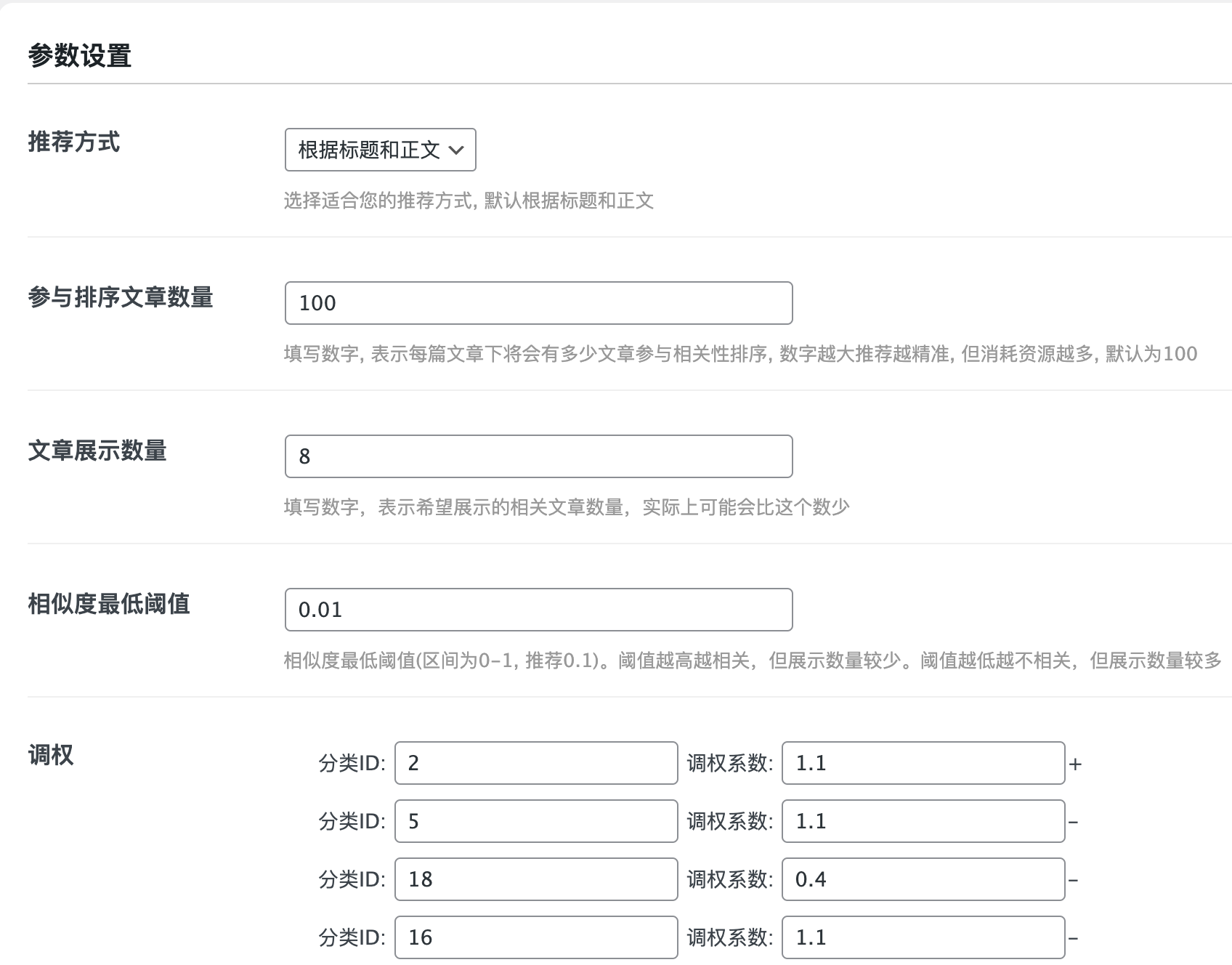Screen dimensions: 1232x965
Task: Click the 相似度最低阈值 field showing 0.01
Action: (538, 610)
